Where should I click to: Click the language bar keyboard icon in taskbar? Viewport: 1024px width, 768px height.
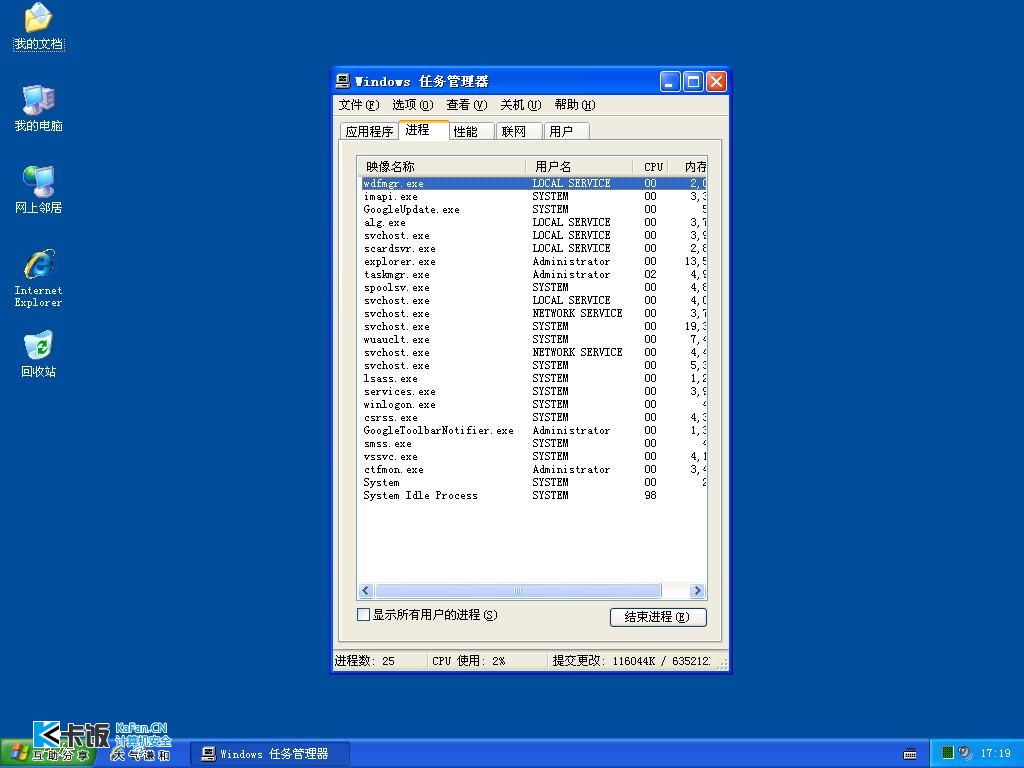[910, 754]
